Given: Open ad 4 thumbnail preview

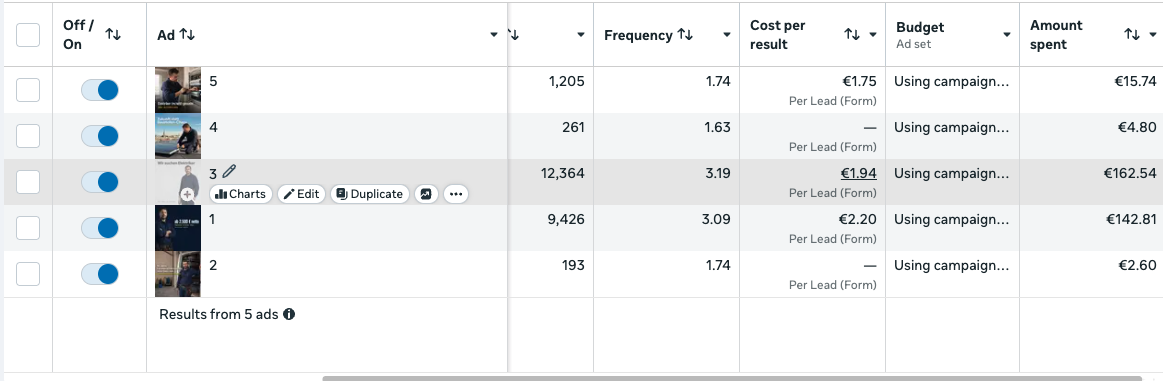Looking at the screenshot, I should tap(178, 136).
